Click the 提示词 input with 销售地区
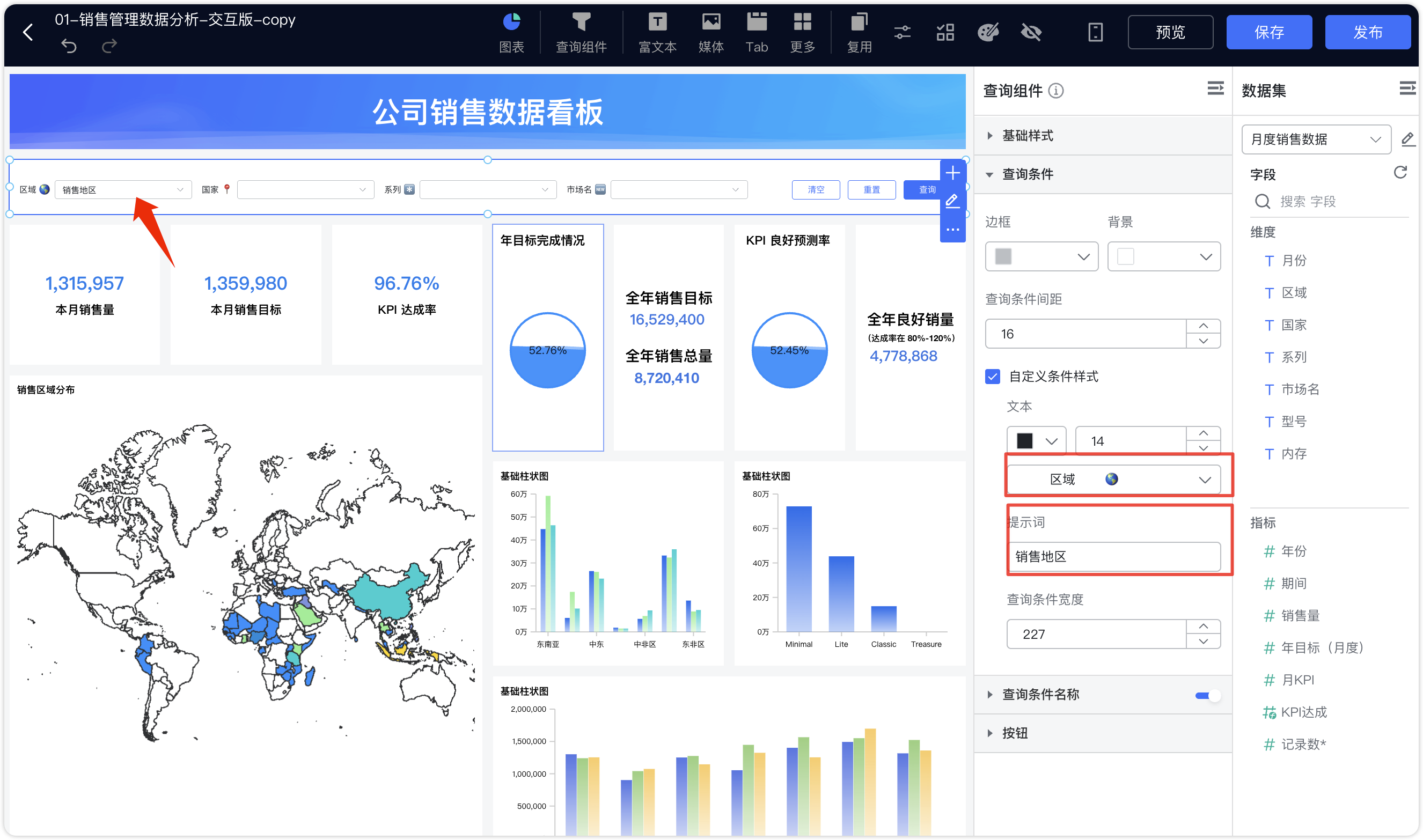The image size is (1423, 840). coord(1114,556)
